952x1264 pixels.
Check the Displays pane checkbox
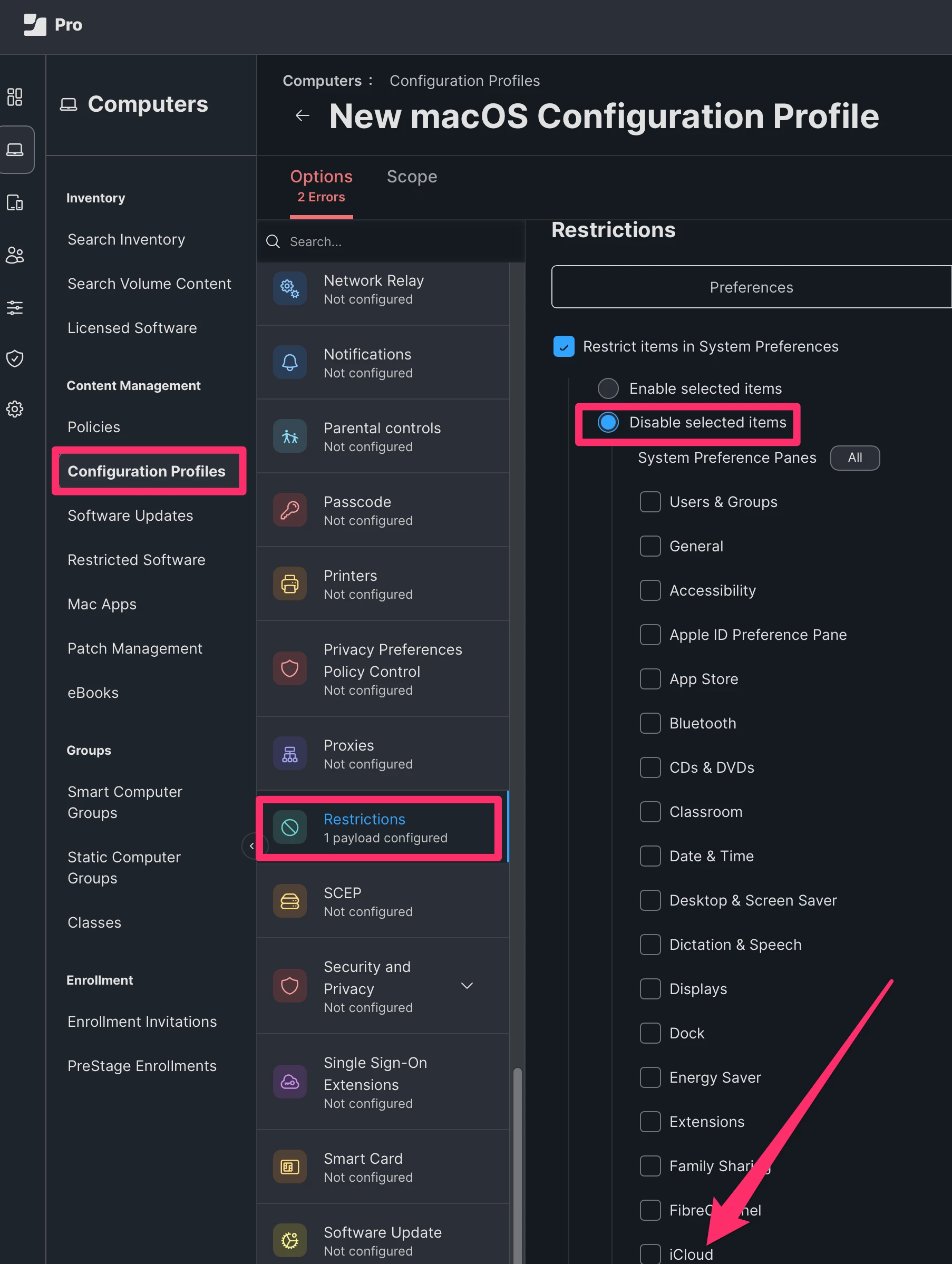650,989
